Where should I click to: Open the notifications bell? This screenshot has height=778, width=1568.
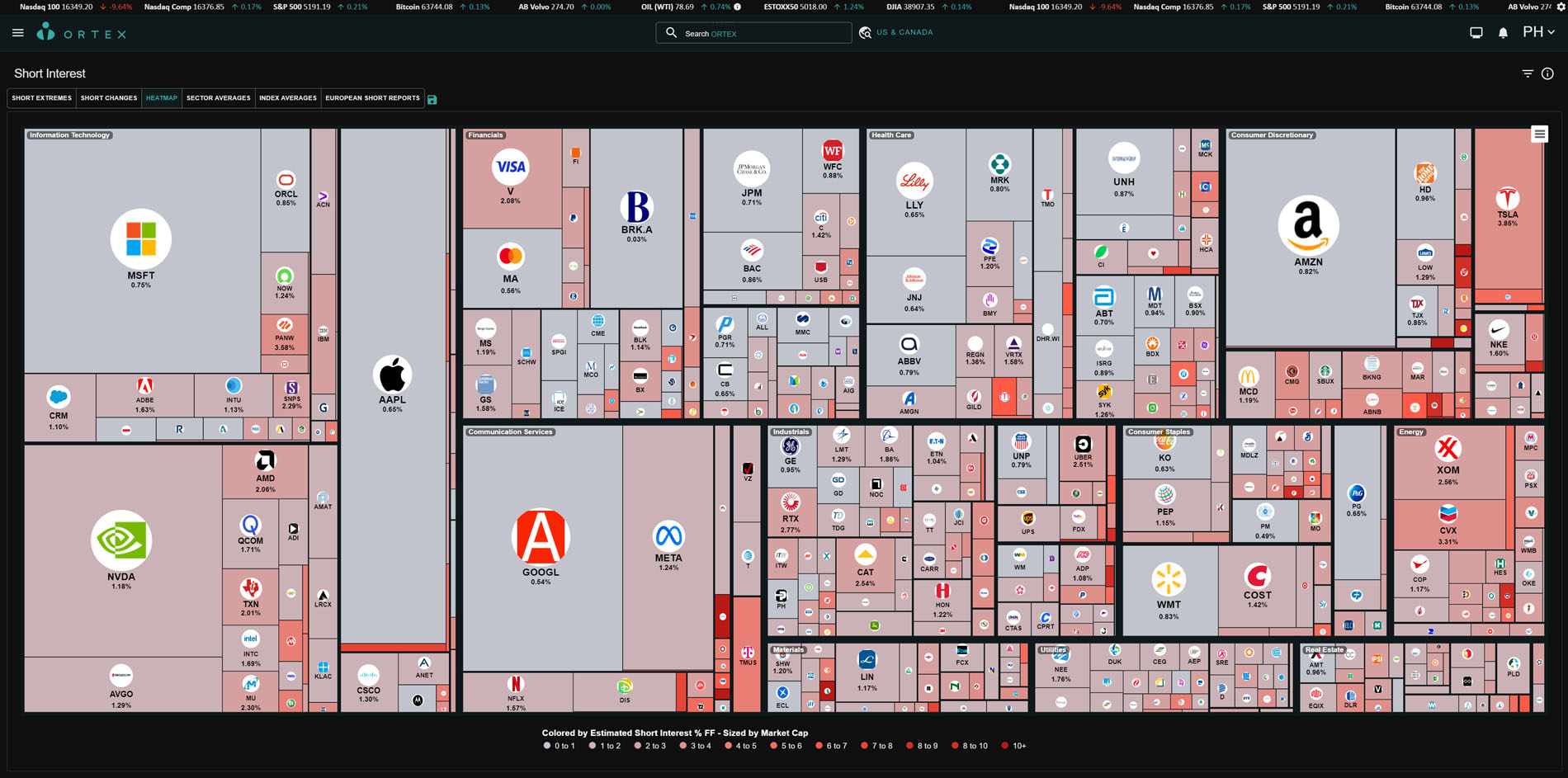pos(1503,33)
